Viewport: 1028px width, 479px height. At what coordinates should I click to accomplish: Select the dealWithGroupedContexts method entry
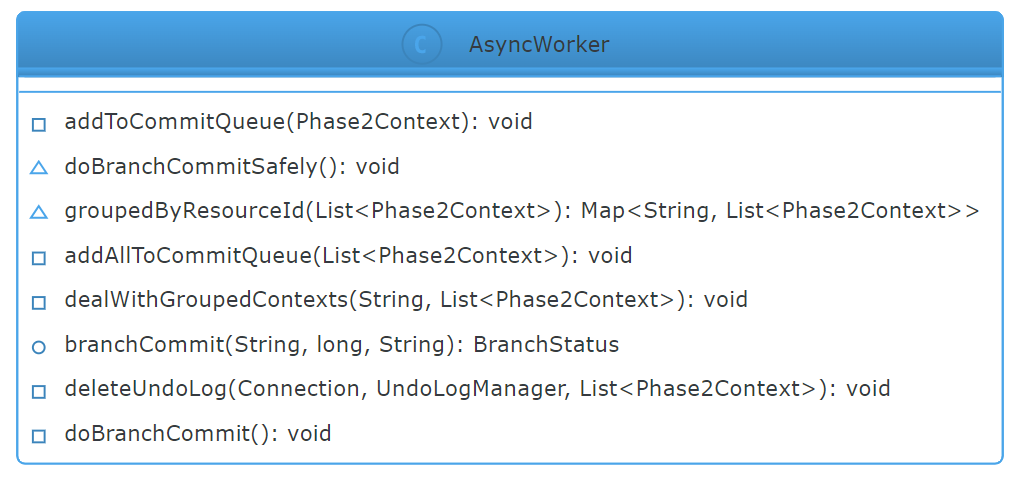pos(406,300)
